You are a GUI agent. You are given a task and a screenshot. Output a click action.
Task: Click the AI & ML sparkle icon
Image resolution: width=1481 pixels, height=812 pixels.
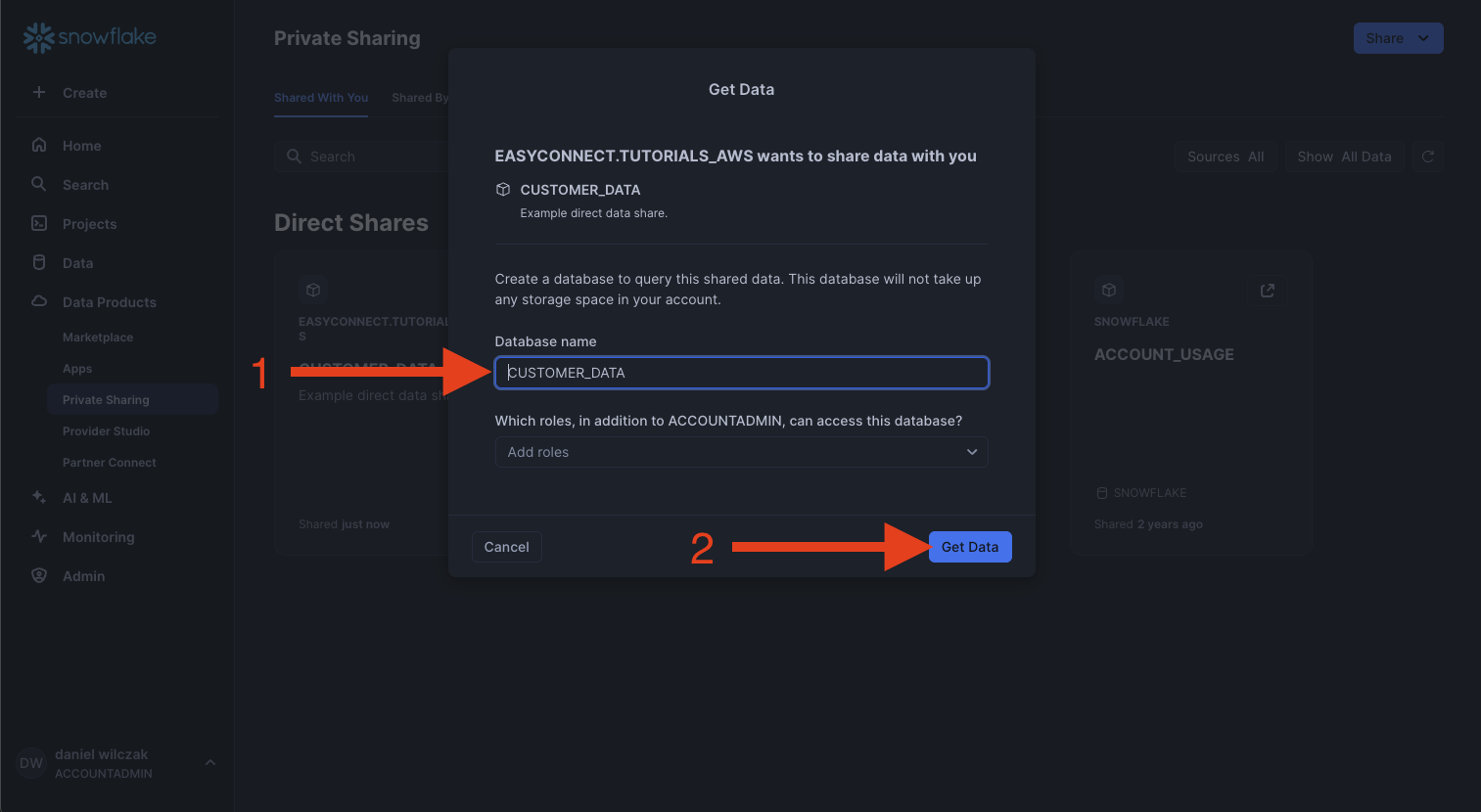tap(39, 497)
